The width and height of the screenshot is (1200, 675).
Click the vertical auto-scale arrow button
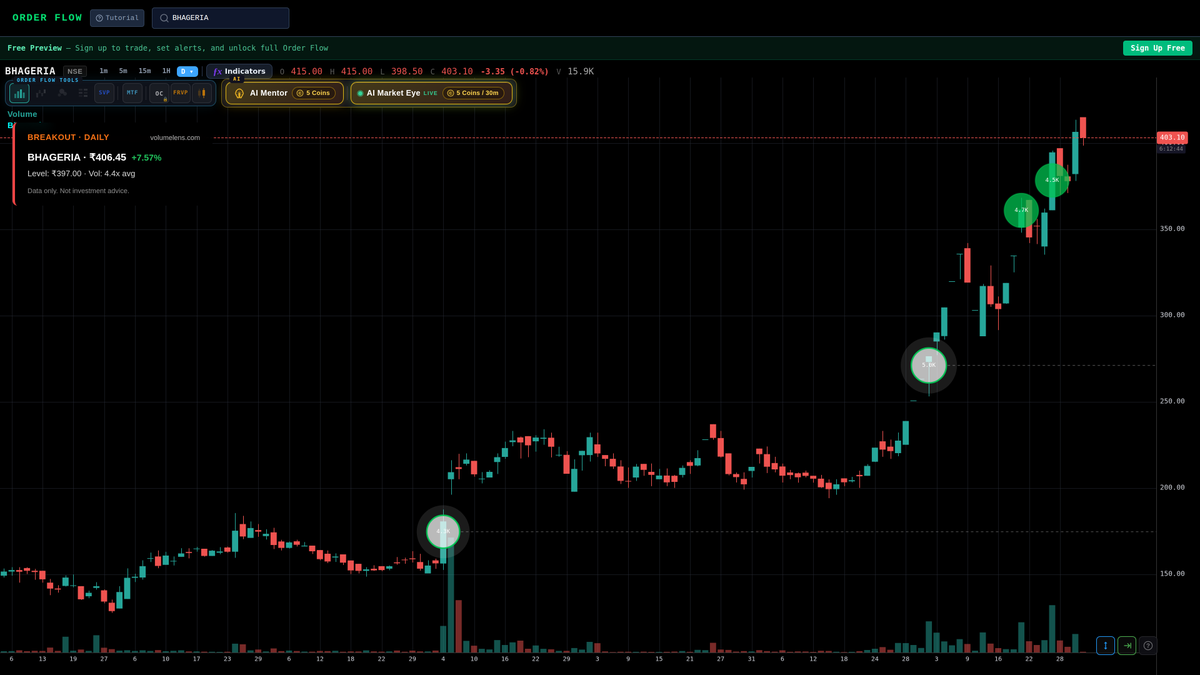pos(1105,646)
